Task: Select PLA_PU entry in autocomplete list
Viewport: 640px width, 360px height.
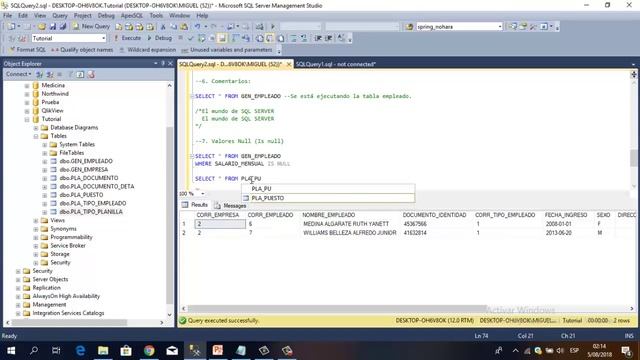Action: pyautogui.click(x=329, y=189)
